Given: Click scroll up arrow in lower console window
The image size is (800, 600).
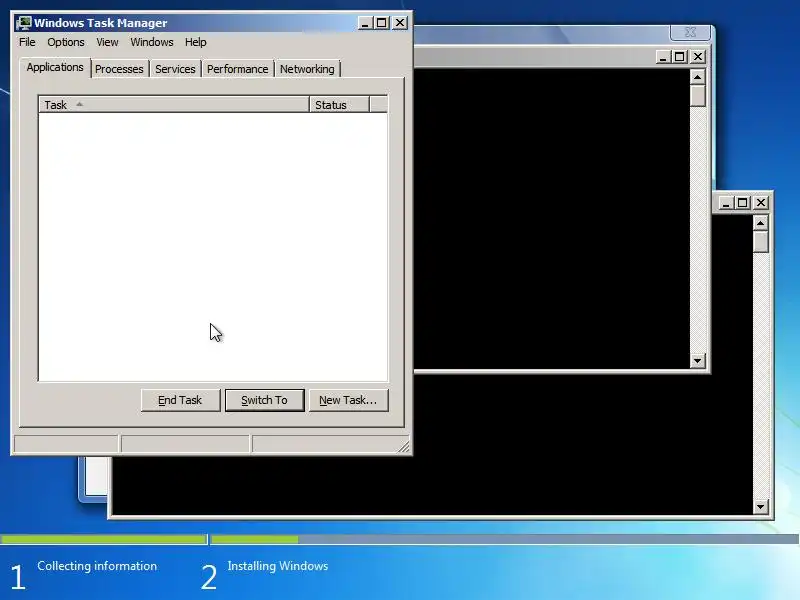Looking at the screenshot, I should pyautogui.click(x=760, y=223).
